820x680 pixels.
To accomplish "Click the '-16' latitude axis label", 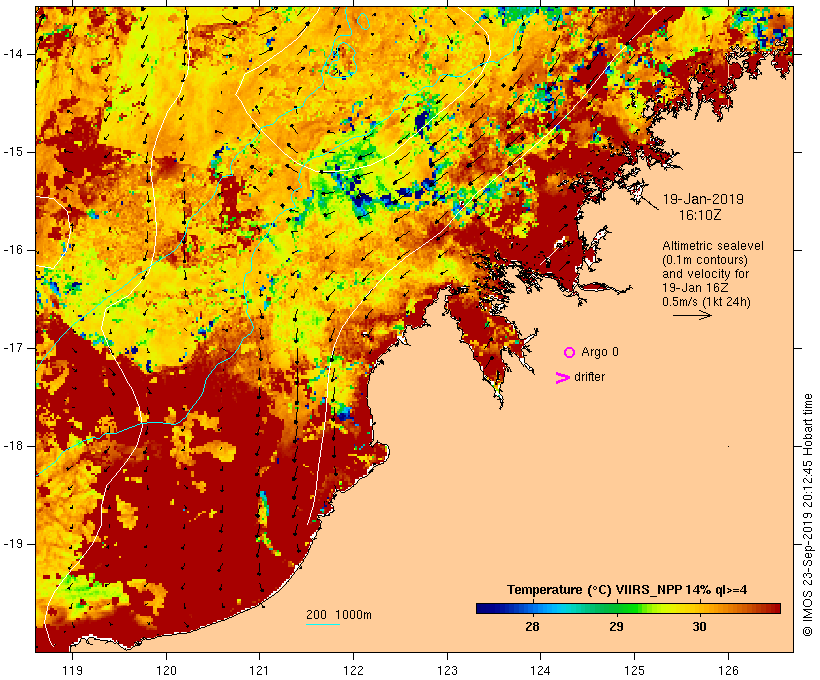I will [x=13, y=250].
